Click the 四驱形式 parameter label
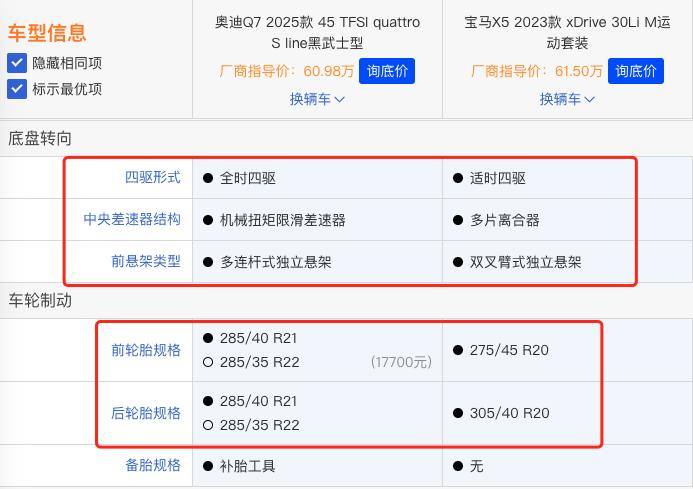693x489 pixels. coord(152,177)
